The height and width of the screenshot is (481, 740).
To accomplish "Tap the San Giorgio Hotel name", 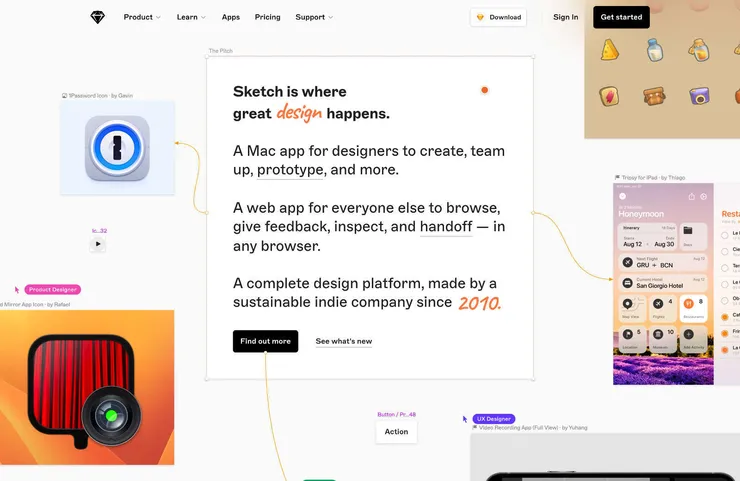I will tap(659, 286).
